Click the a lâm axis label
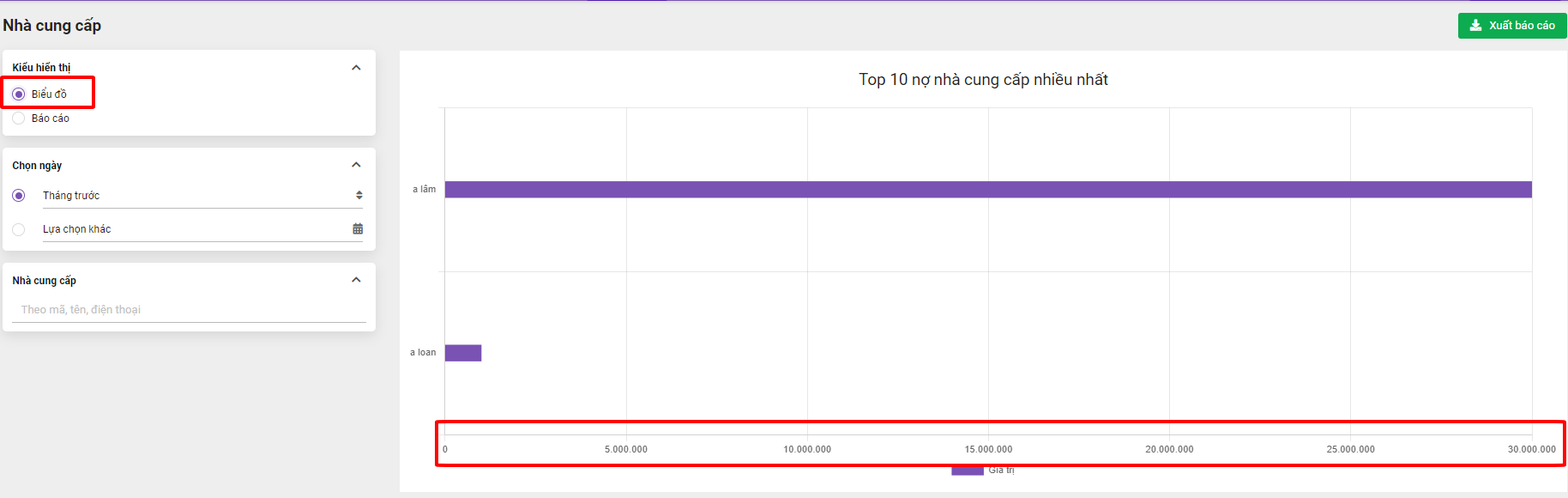The height and width of the screenshot is (498, 1568). [424, 189]
